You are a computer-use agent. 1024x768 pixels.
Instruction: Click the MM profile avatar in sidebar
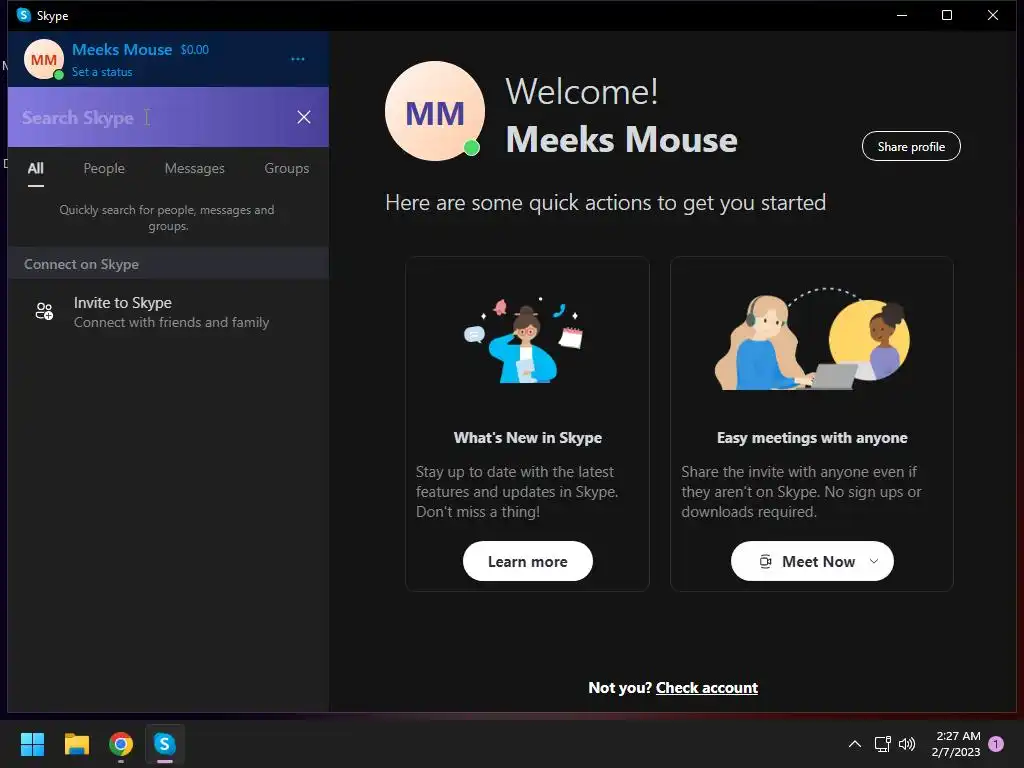[x=44, y=59]
